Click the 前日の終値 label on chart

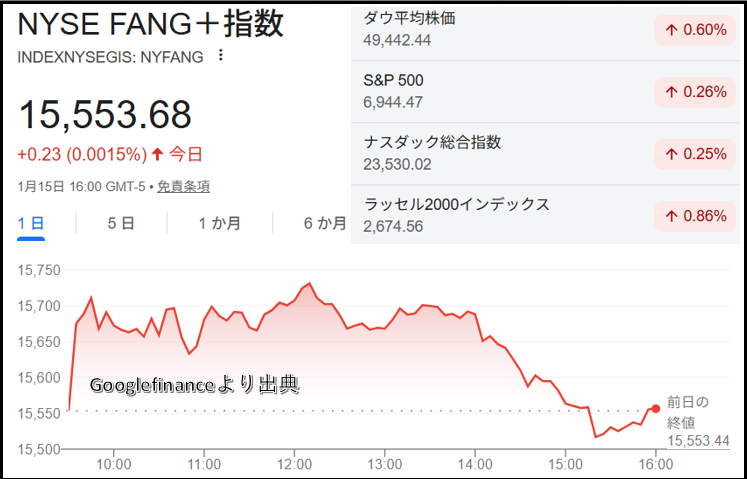point(688,412)
